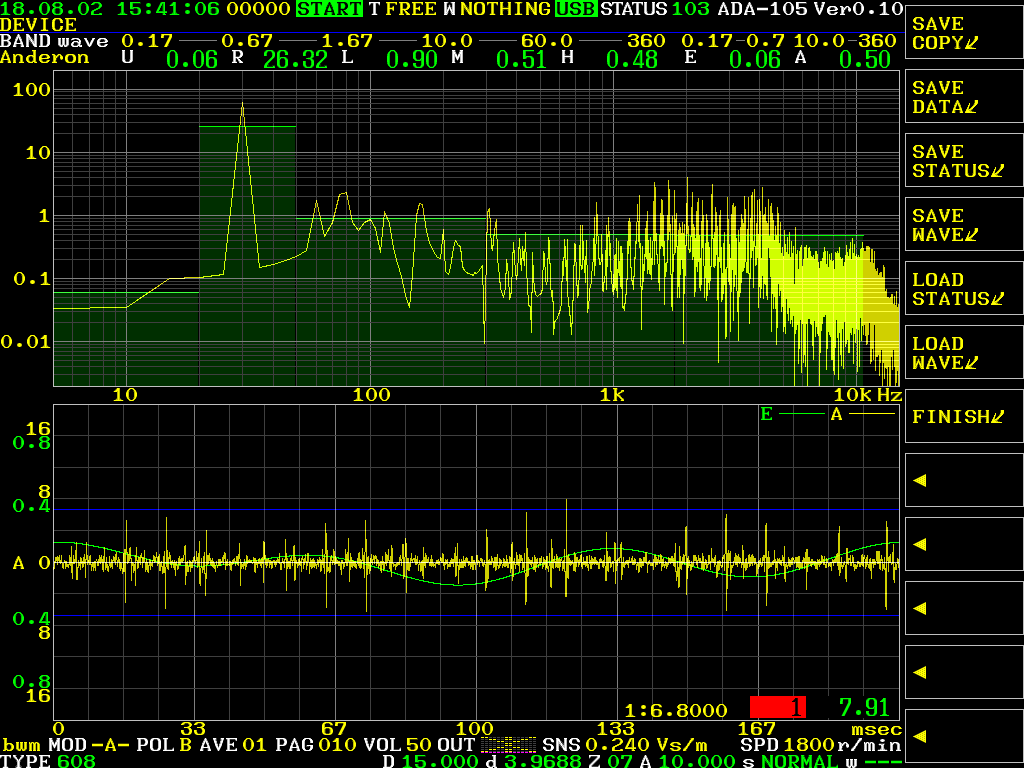Click the W NOTHING setting
Viewport: 1024px width, 768px height.
click(496, 8)
